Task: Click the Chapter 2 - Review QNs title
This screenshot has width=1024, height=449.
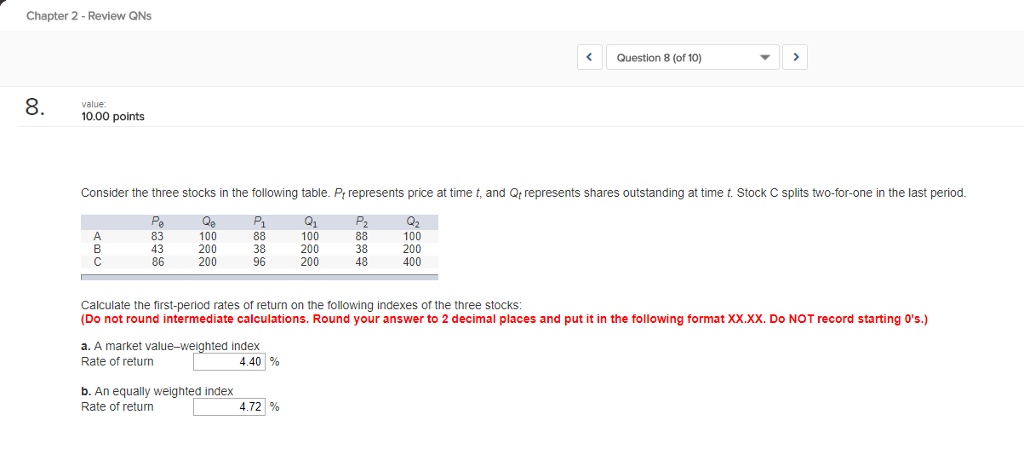Action: (89, 16)
